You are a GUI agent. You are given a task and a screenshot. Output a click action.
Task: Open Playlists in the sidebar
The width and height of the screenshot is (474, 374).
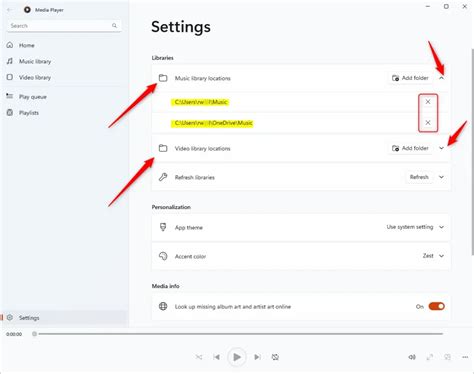tap(64, 113)
